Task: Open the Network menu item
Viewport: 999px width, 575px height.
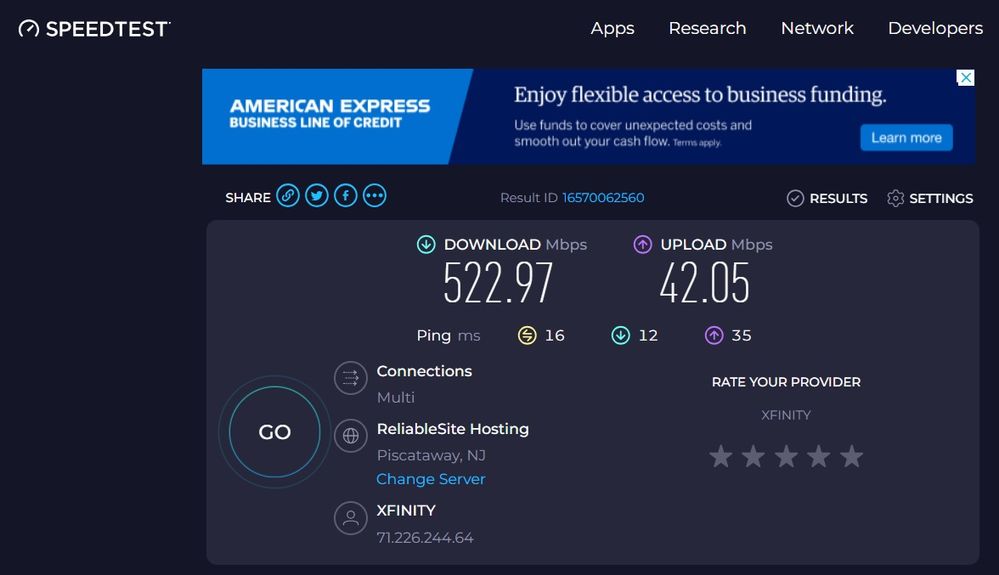Action: [x=817, y=28]
